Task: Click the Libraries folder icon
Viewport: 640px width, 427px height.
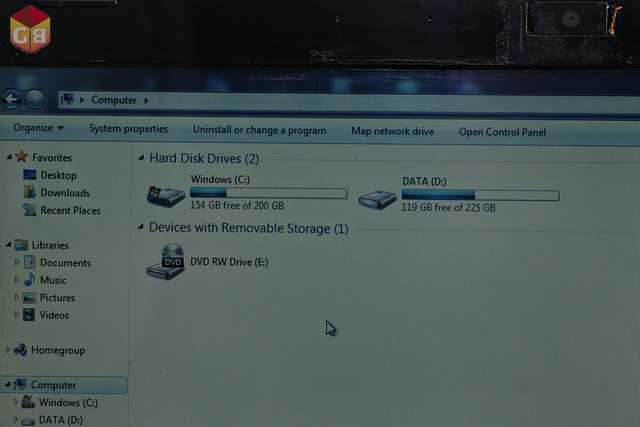Action: point(21,245)
